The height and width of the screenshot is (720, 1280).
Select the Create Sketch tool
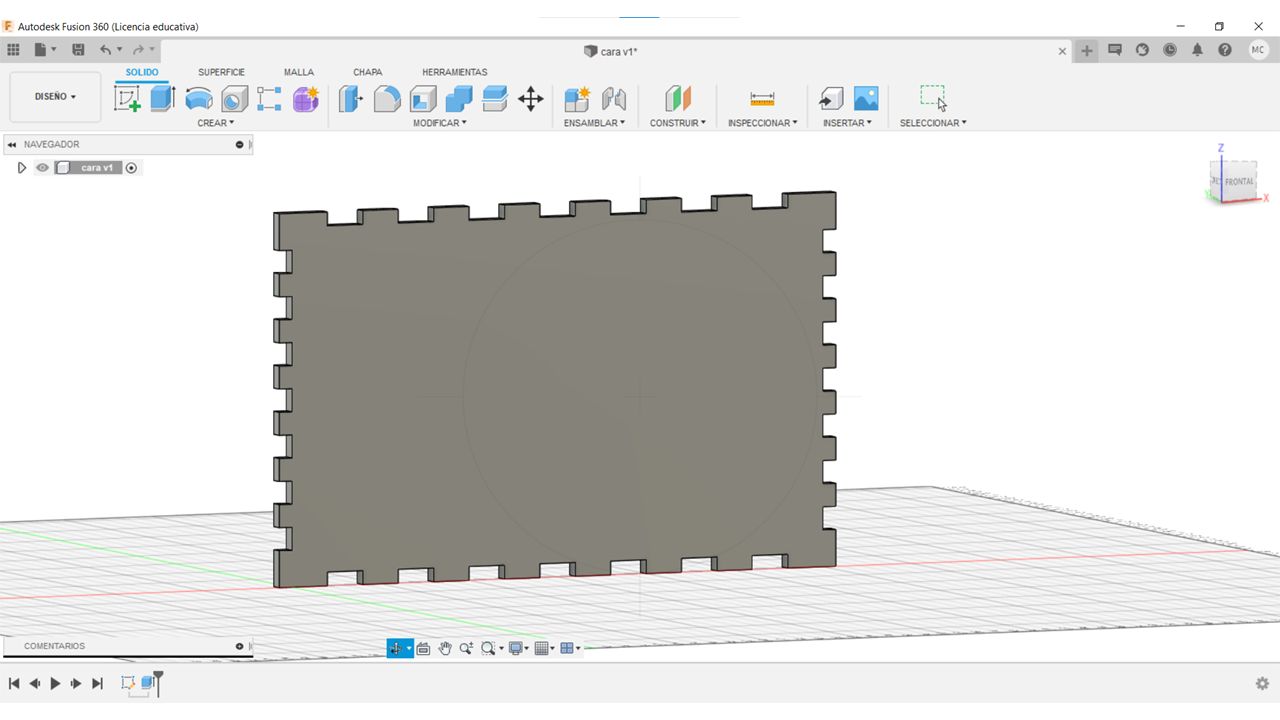click(x=127, y=98)
